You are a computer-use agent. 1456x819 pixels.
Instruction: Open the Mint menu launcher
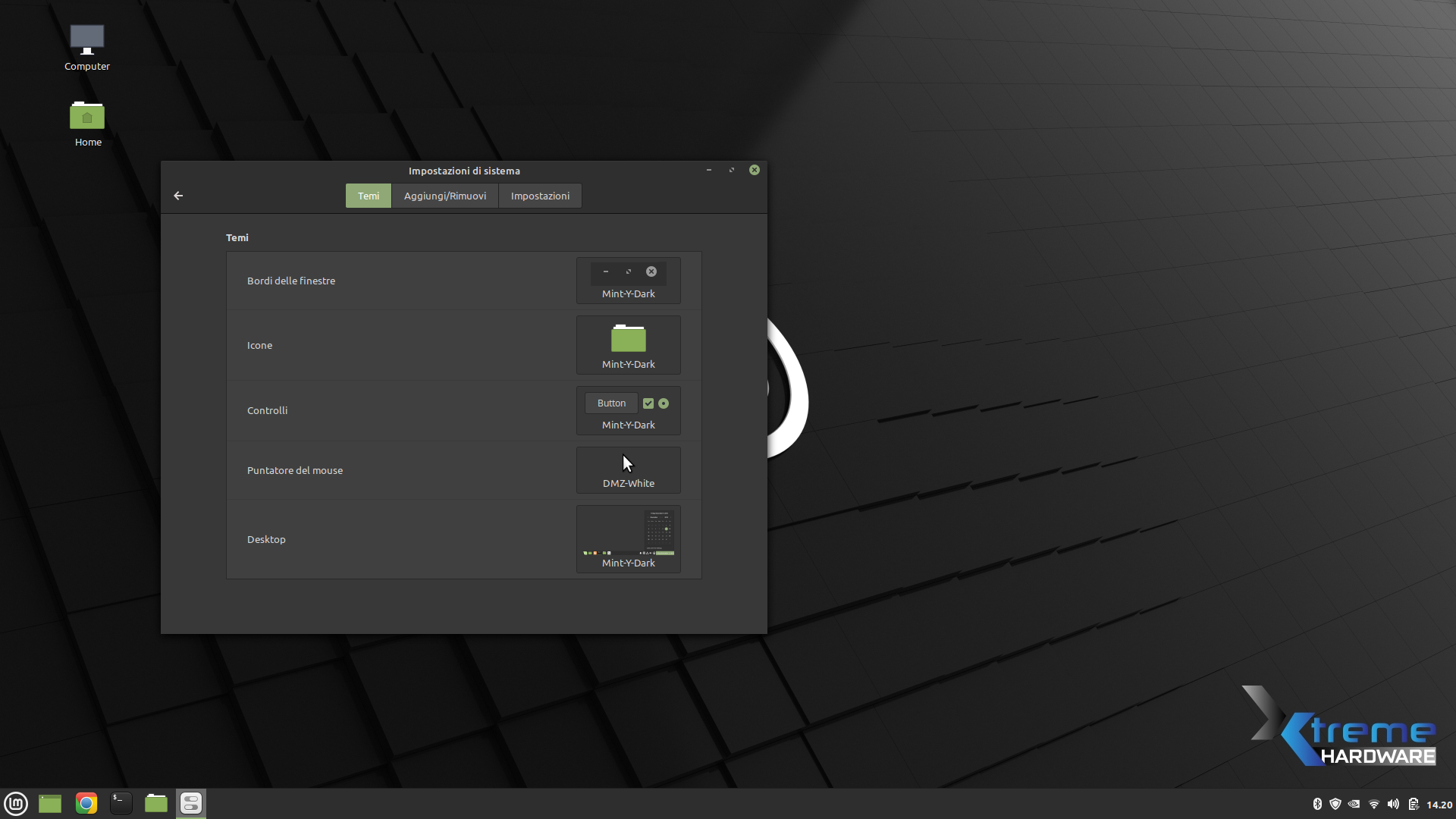click(16, 803)
